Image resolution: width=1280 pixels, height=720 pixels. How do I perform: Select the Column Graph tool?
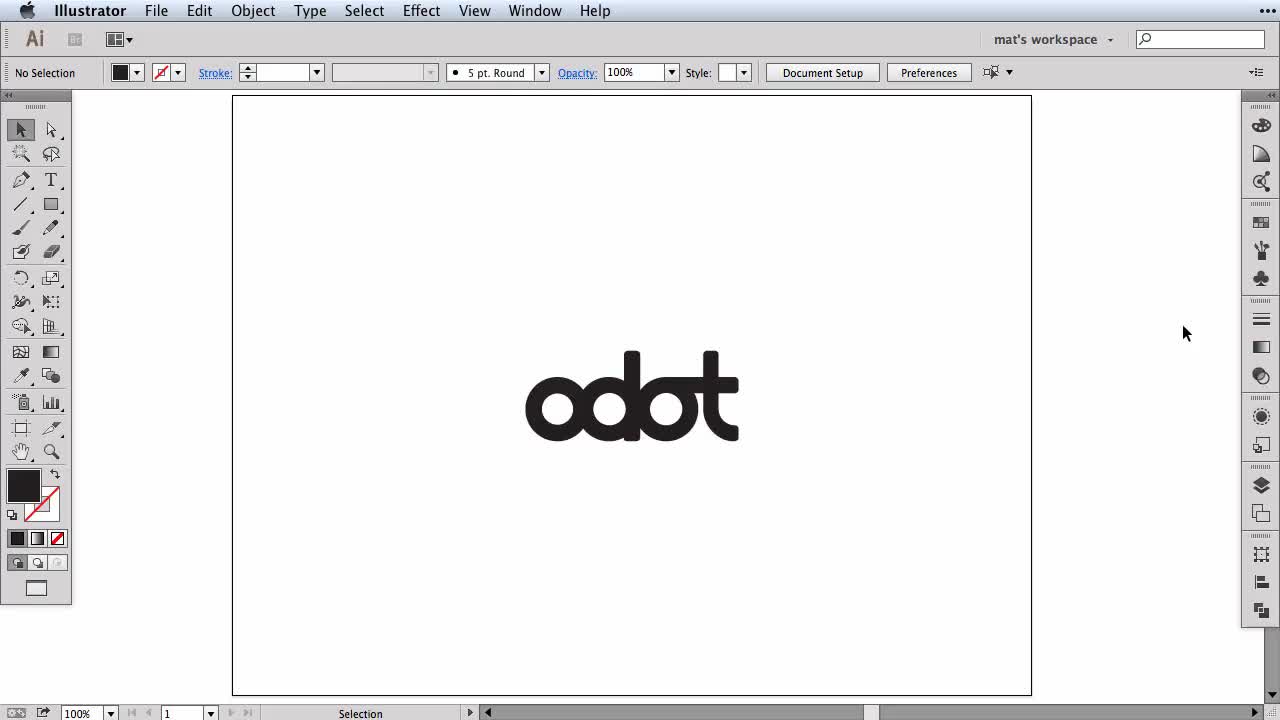(x=51, y=402)
